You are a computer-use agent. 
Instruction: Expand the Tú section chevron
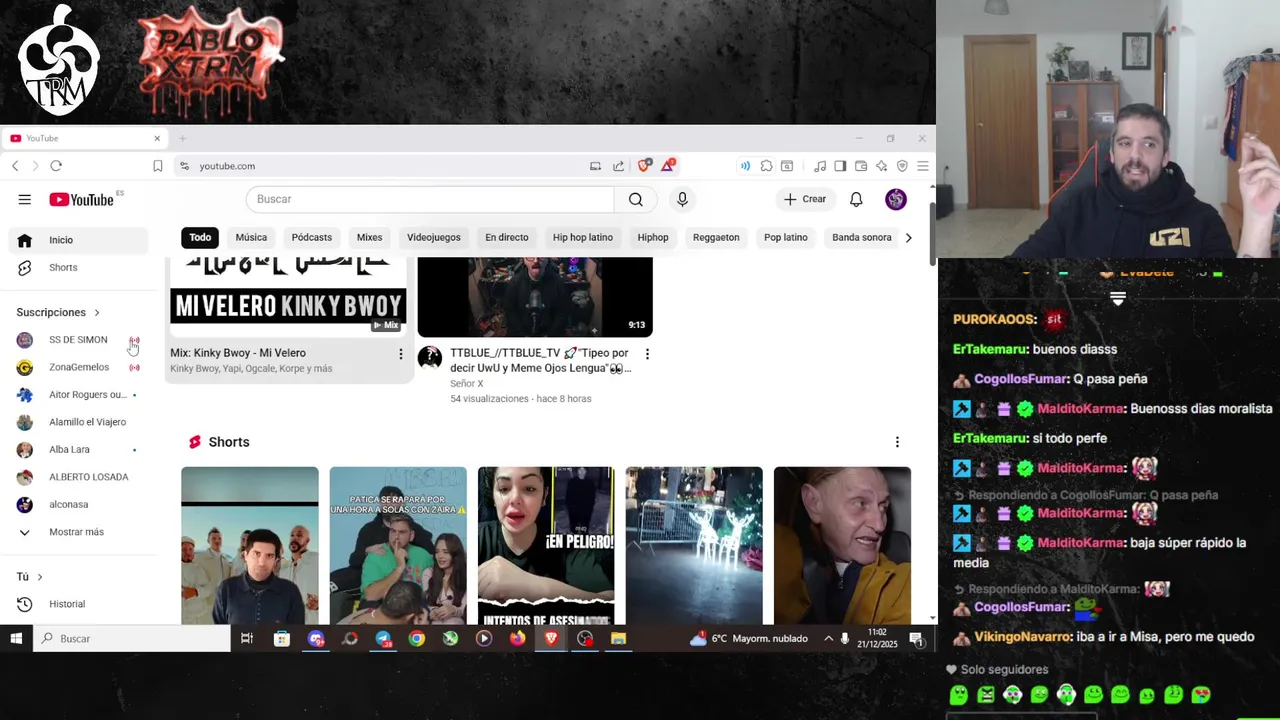click(x=40, y=577)
